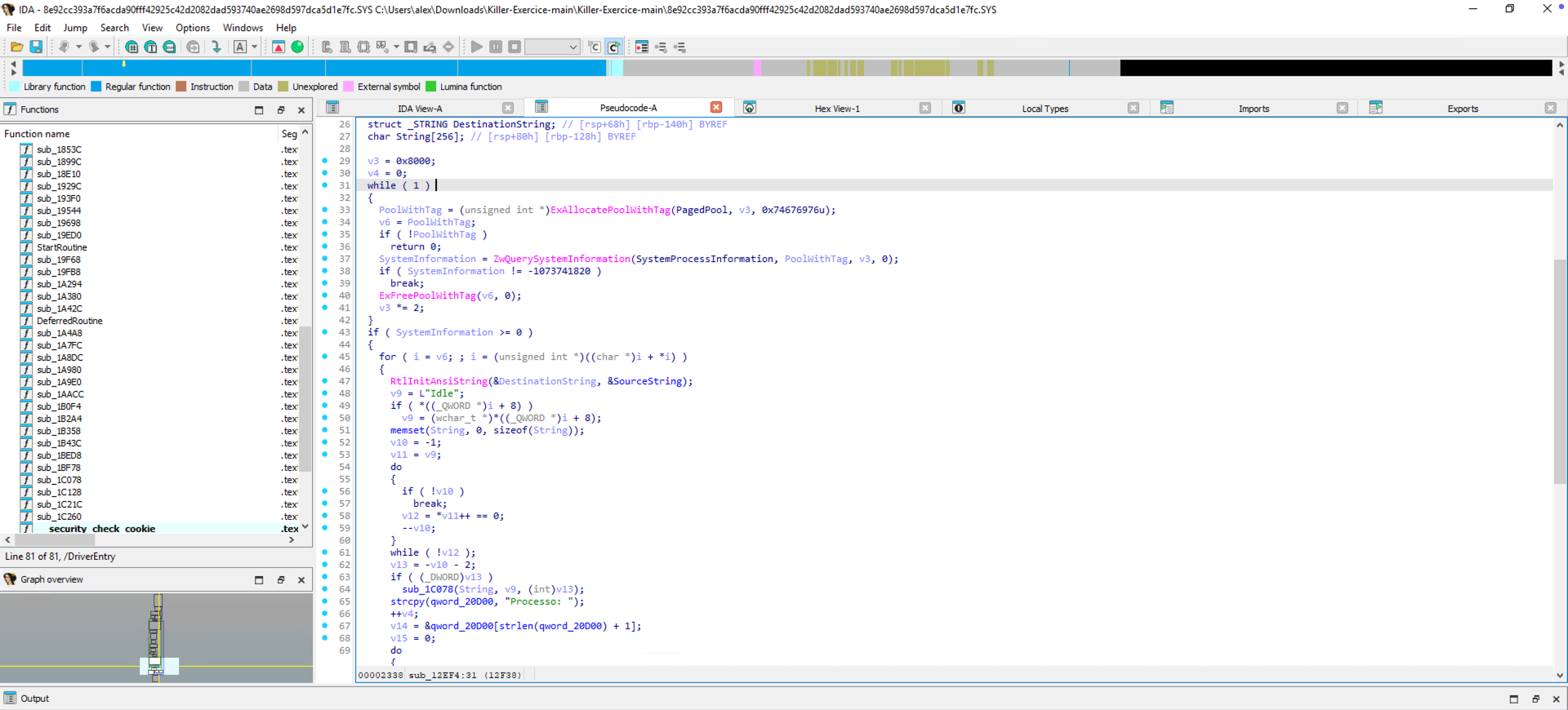Click the pause process icon
Screen dimensions: 1568x710
pos(496,47)
